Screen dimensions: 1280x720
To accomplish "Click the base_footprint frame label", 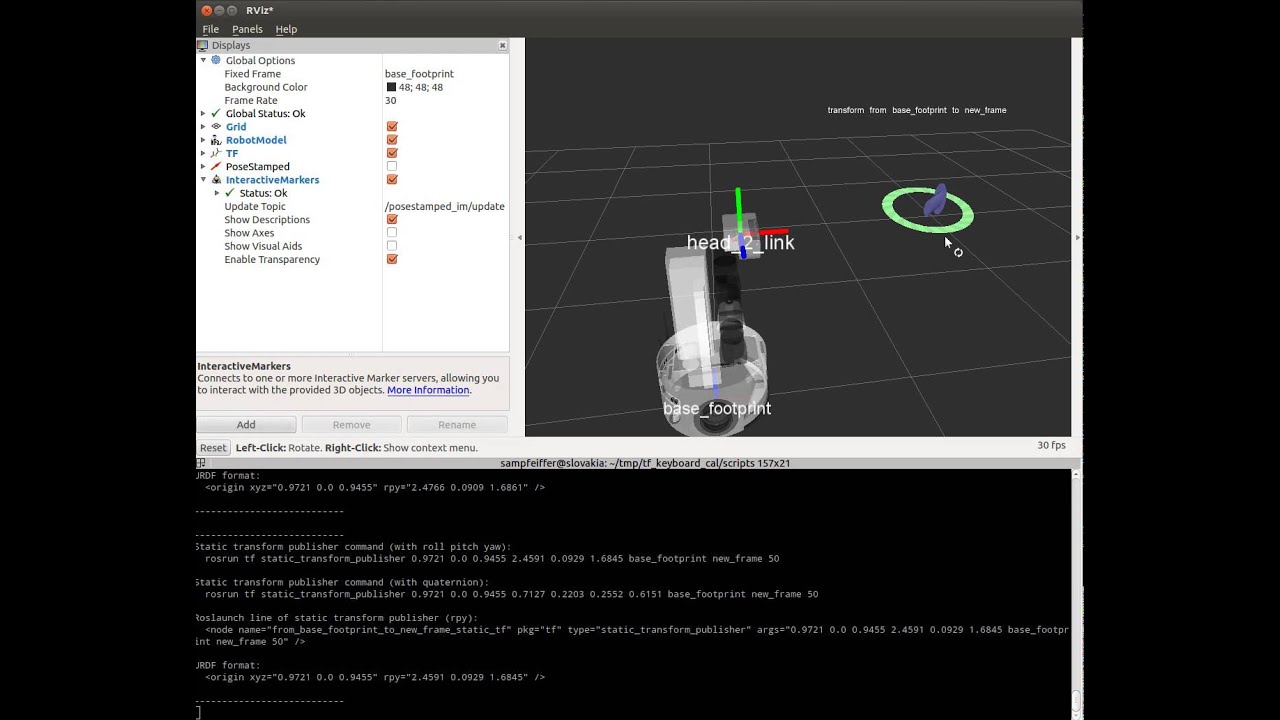I will point(717,408).
